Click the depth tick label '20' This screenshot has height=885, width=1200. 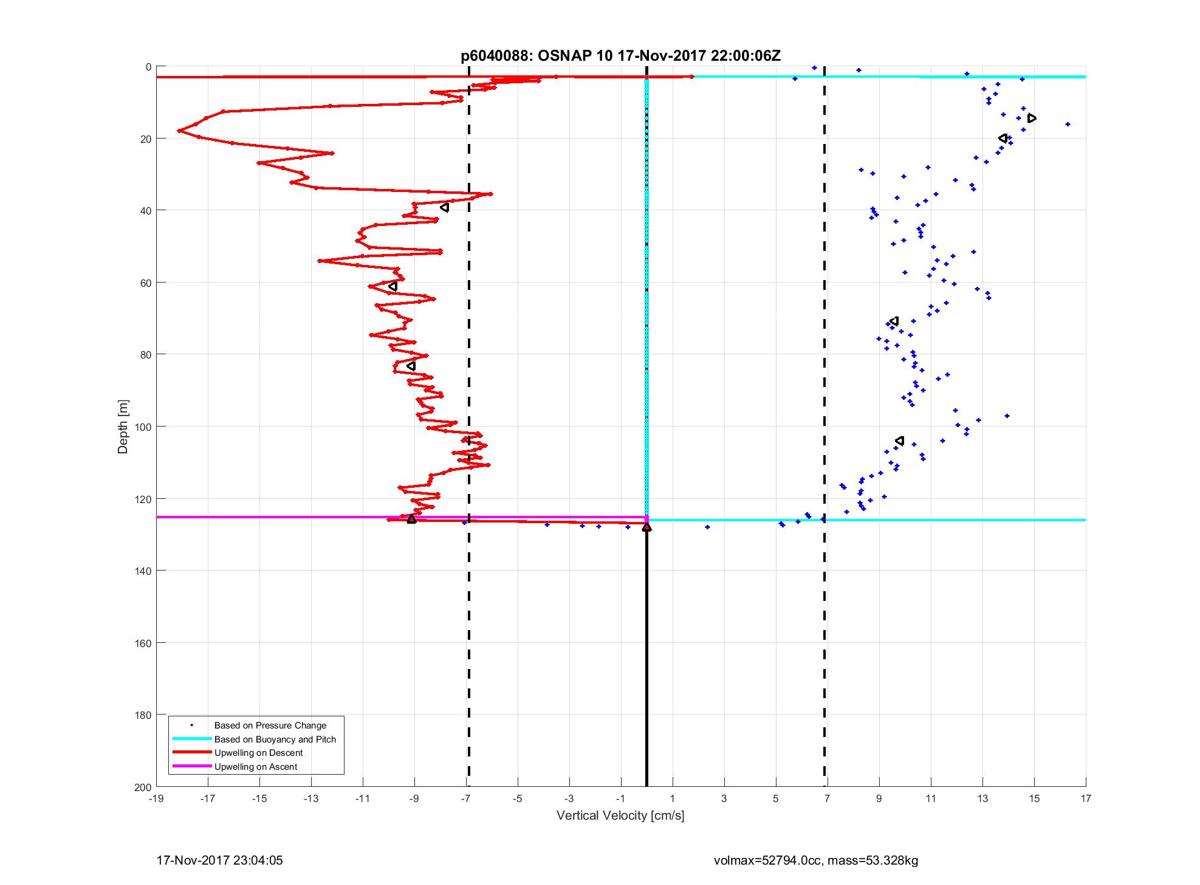tap(144, 139)
